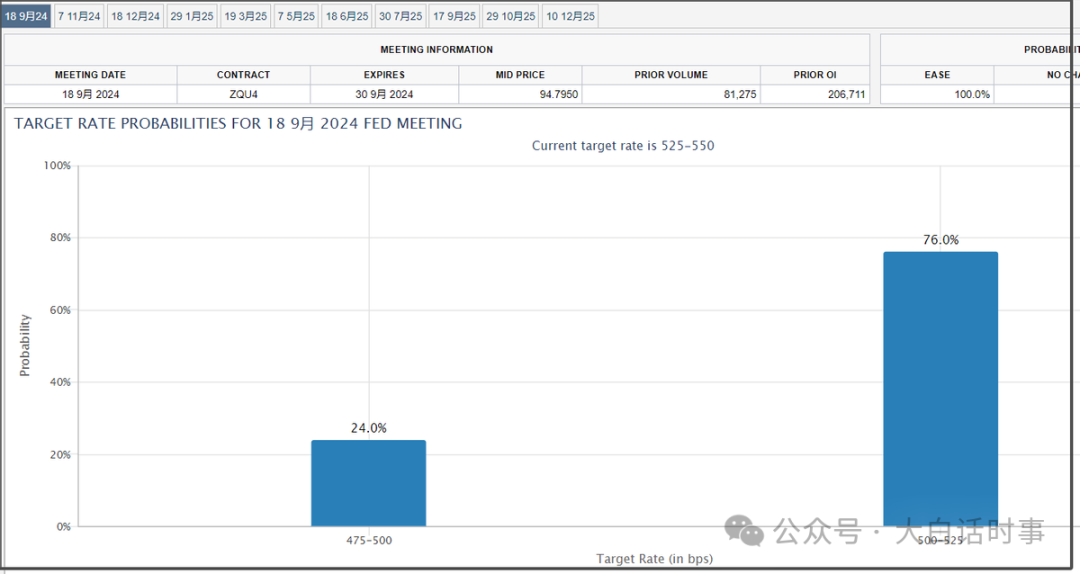Click the 475-500 axis label
The height and width of the screenshot is (574, 1080).
coord(368,540)
